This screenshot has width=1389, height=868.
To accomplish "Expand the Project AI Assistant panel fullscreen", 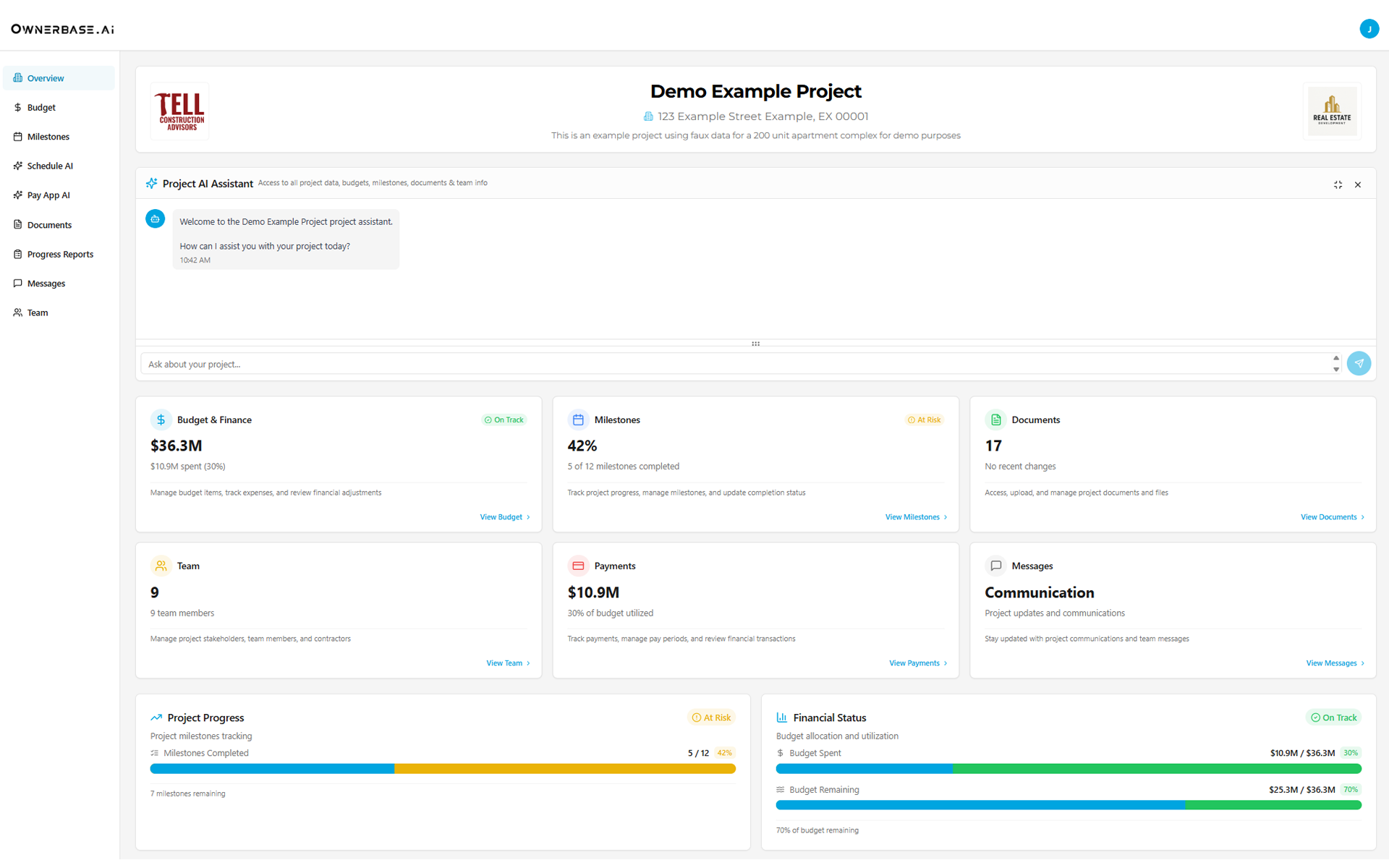I will (x=1338, y=184).
